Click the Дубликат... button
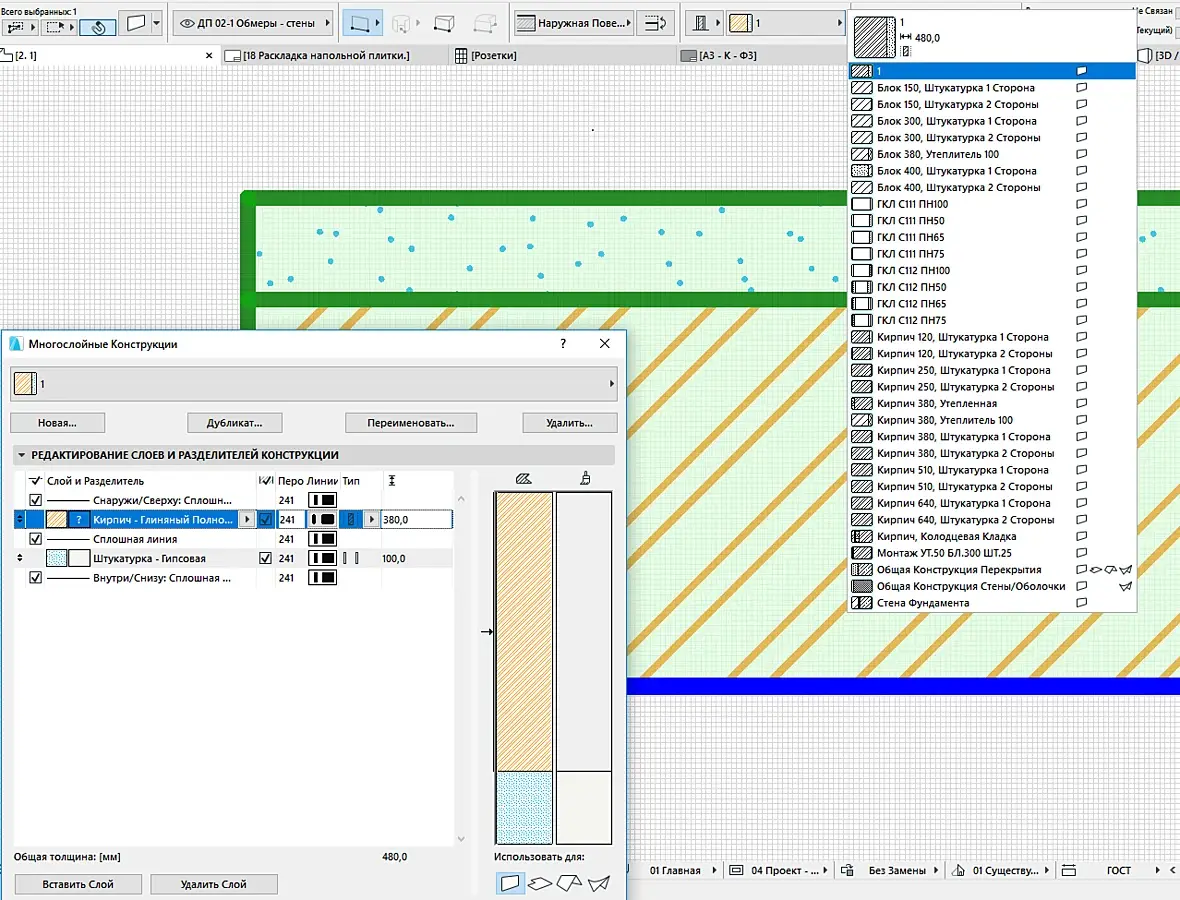The image size is (1180, 900). click(x=235, y=423)
